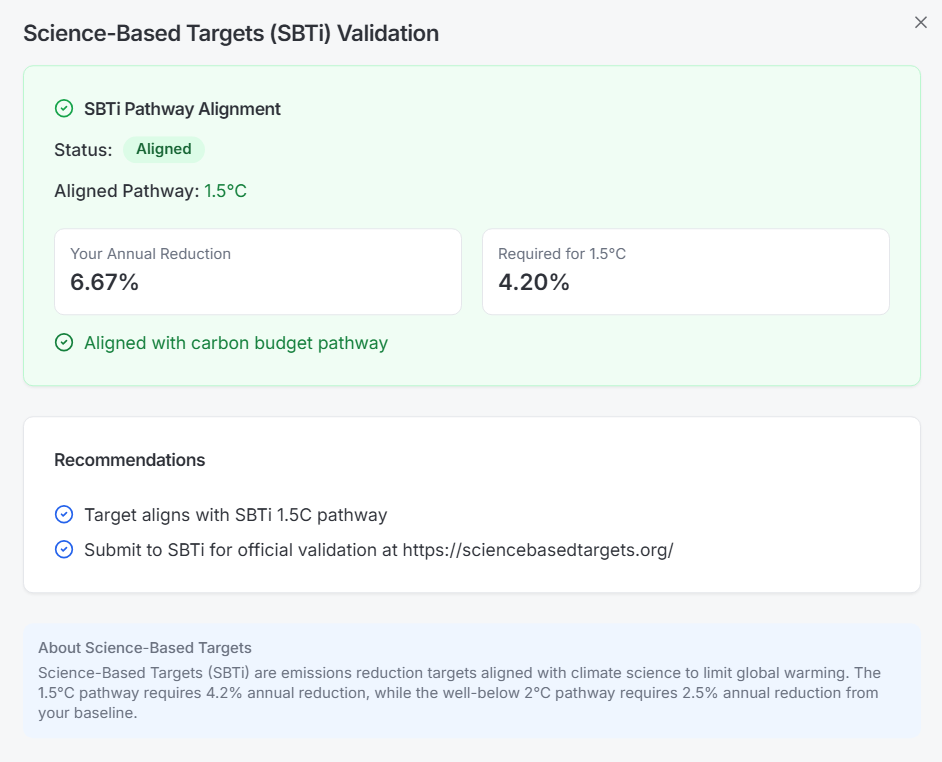Viewport: 942px width, 762px height.
Task: Click the 6.67% annual reduction value
Action: (x=105, y=282)
